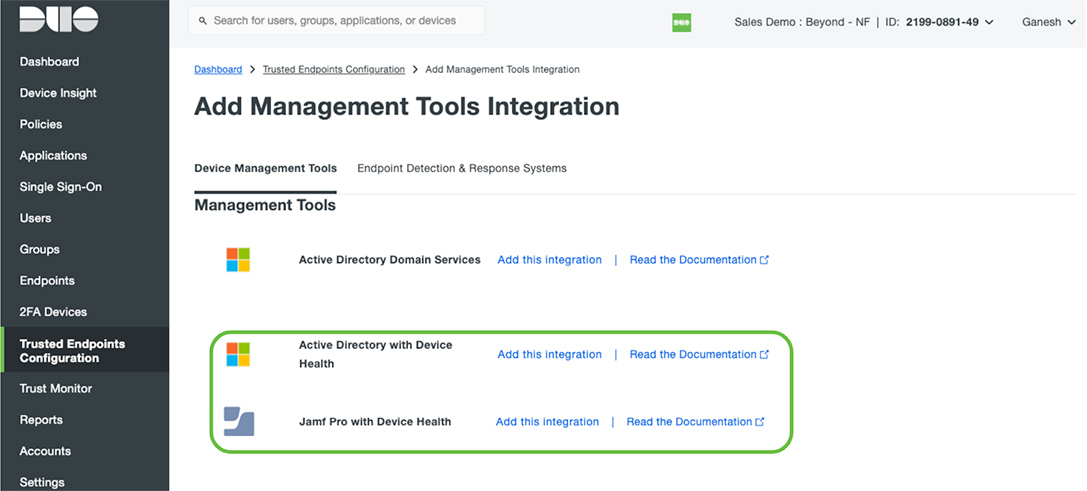Screen dimensions: 1087x491
Task: Click the Duo logo in the sidebar
Action: point(59,19)
